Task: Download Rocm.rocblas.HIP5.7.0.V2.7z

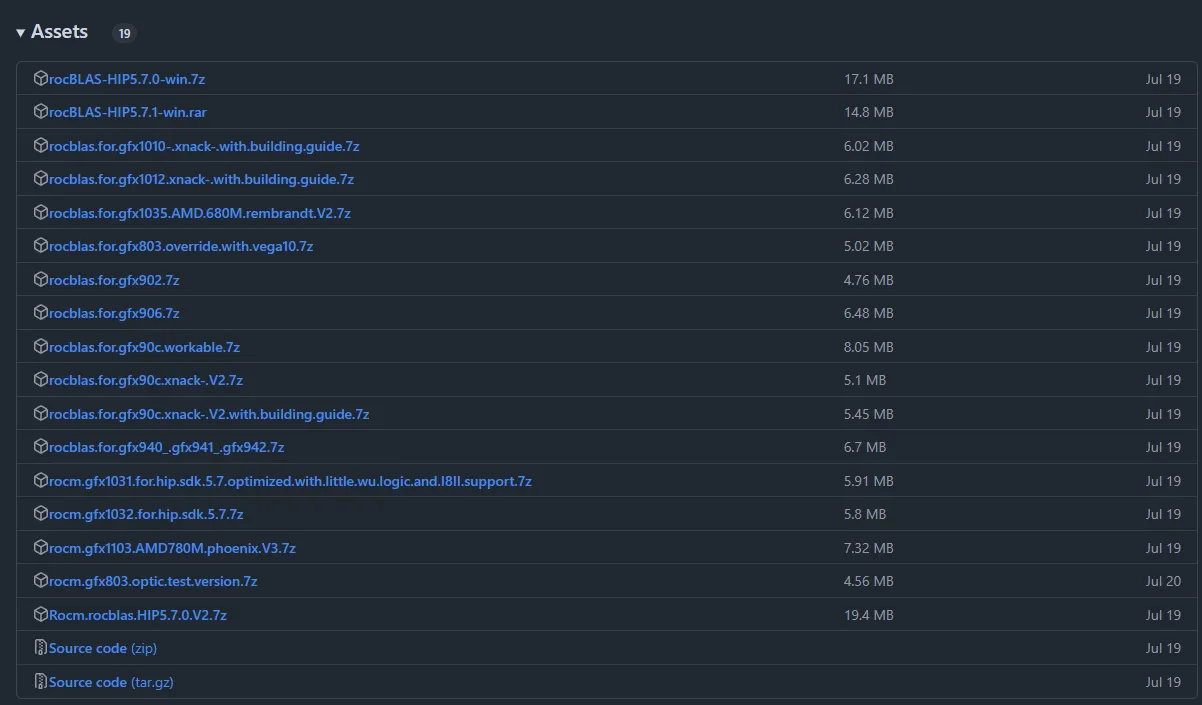Action: coord(138,615)
